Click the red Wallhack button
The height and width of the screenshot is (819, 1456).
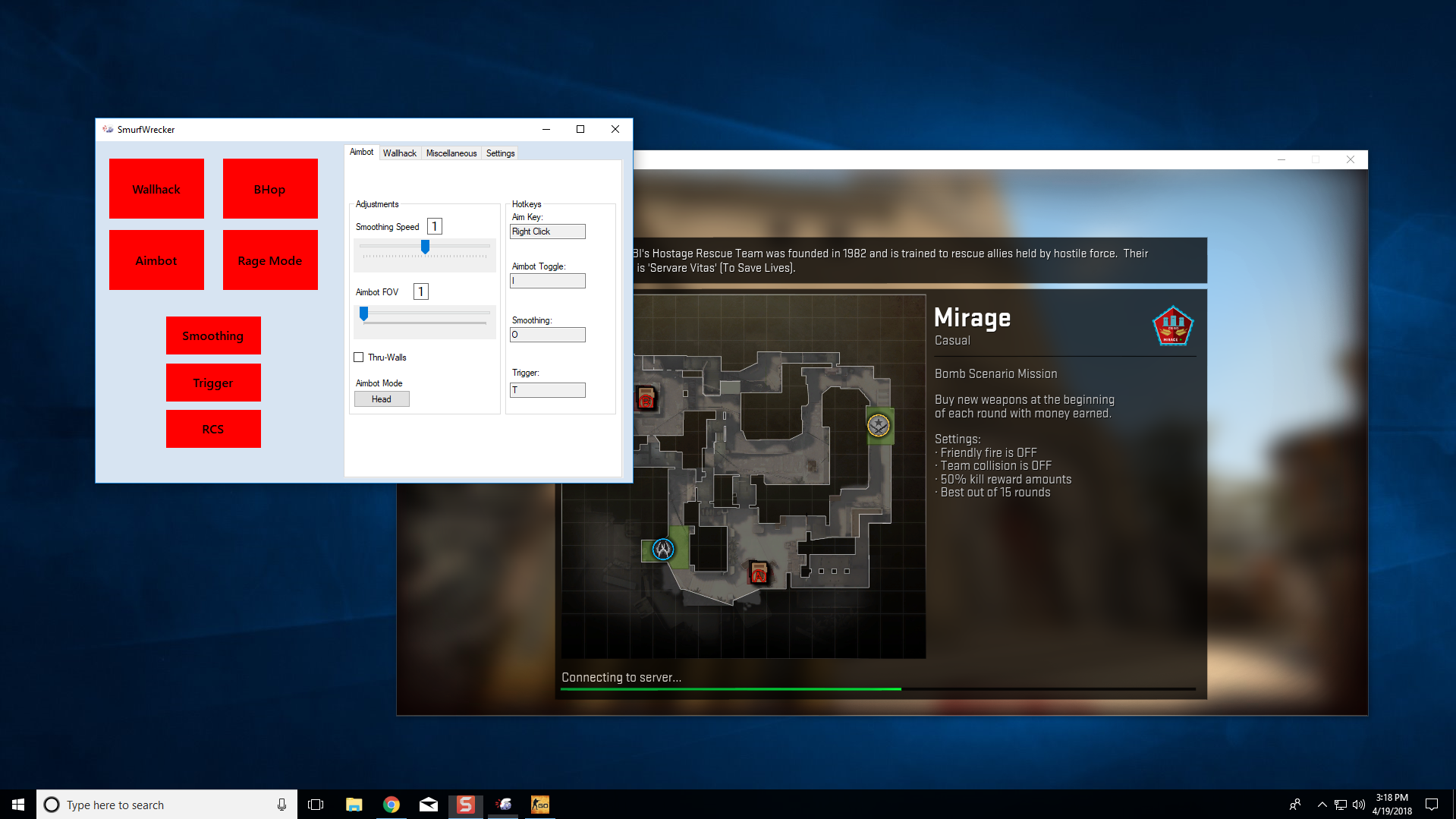(x=156, y=189)
